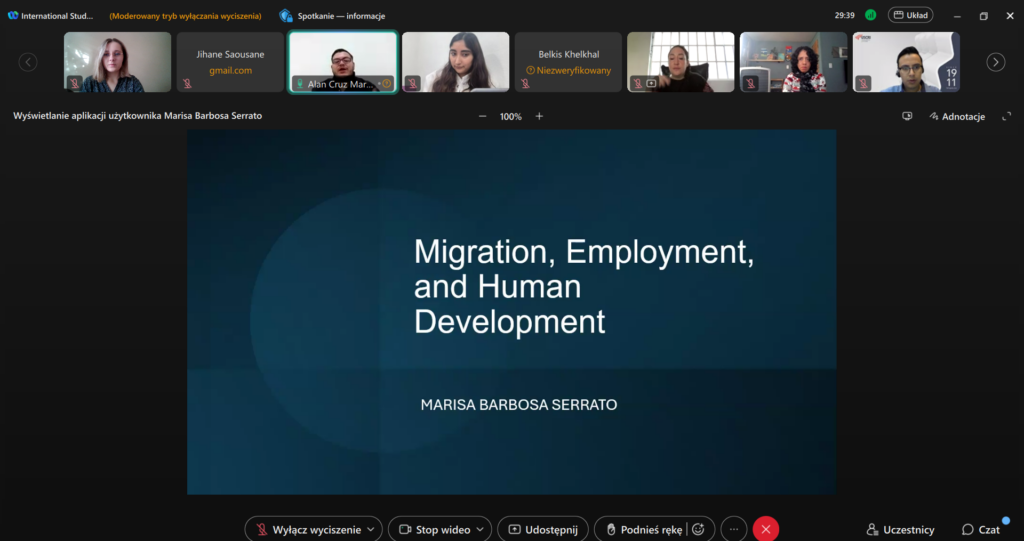Zoom in with the plus icon

[x=539, y=116]
